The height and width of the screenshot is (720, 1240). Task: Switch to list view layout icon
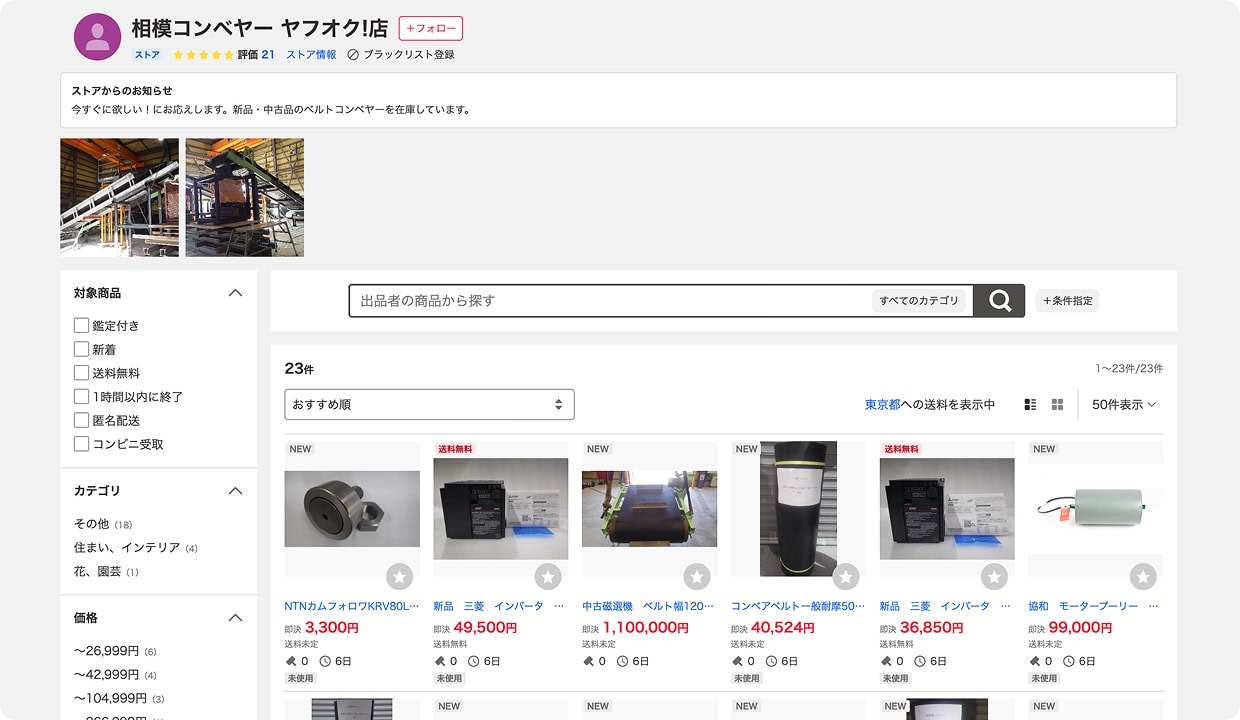1031,405
